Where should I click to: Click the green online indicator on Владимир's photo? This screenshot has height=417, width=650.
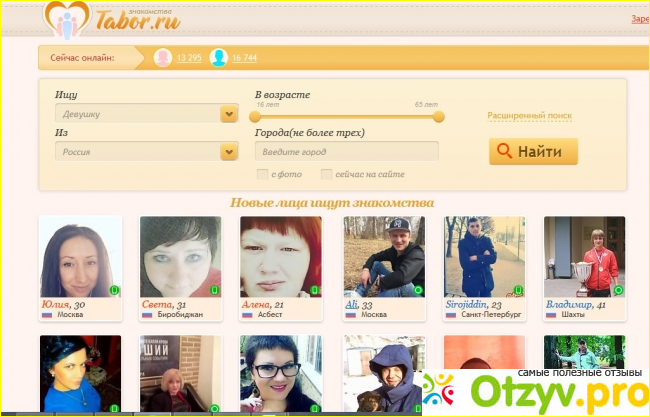pyautogui.click(x=618, y=290)
